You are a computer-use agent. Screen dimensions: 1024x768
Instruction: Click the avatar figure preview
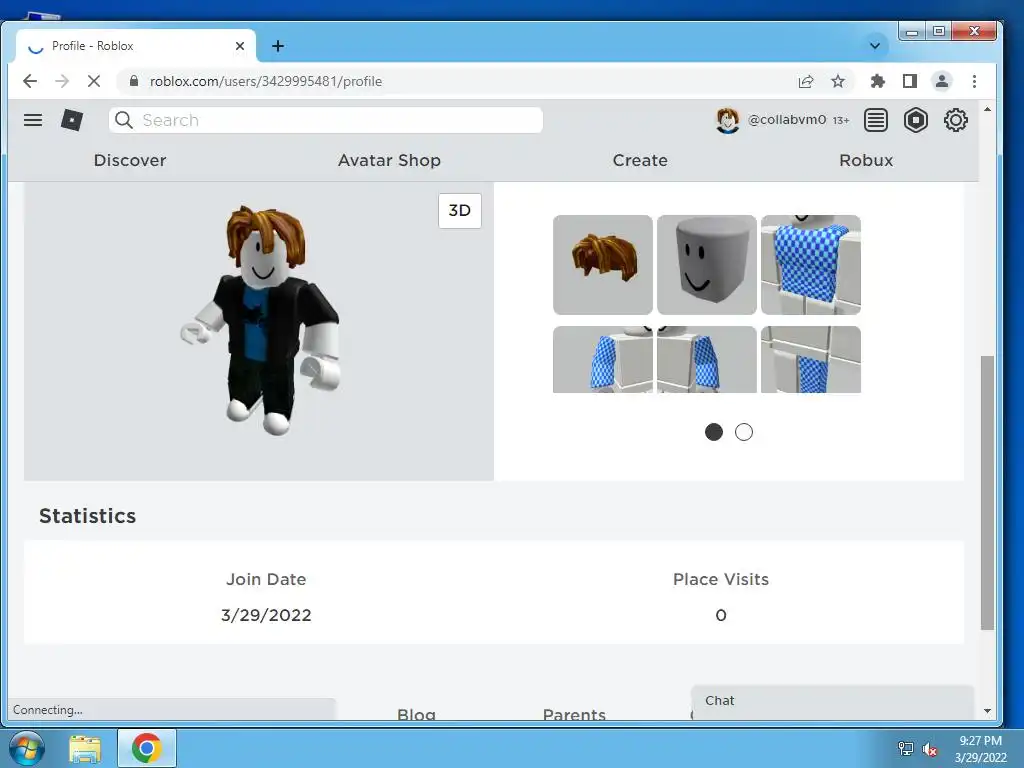(x=260, y=320)
